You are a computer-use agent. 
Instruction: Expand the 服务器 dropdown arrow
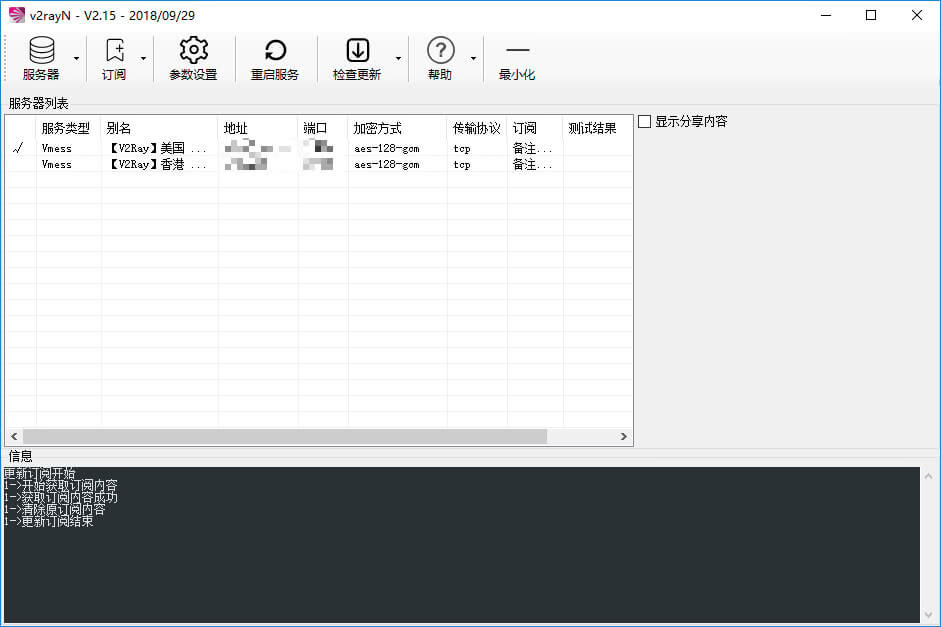pos(76,58)
